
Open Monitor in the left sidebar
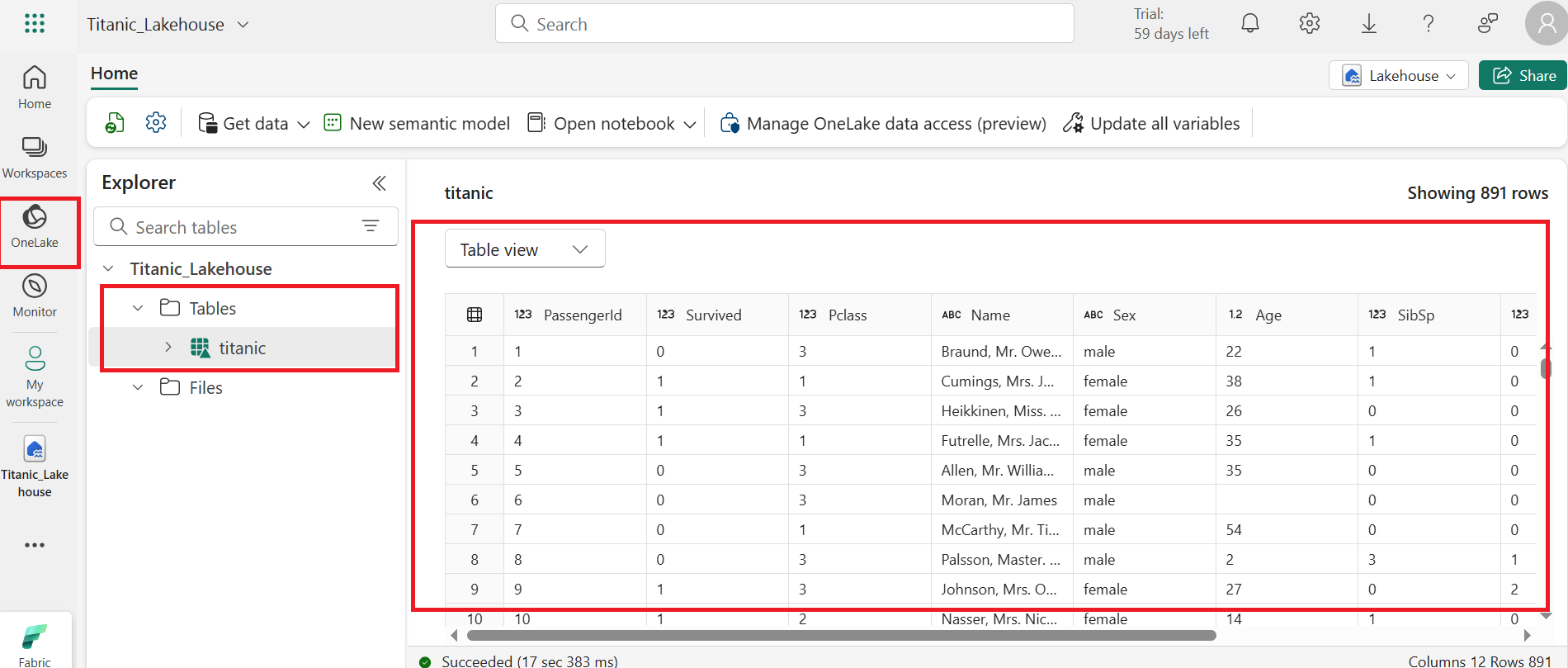(35, 296)
